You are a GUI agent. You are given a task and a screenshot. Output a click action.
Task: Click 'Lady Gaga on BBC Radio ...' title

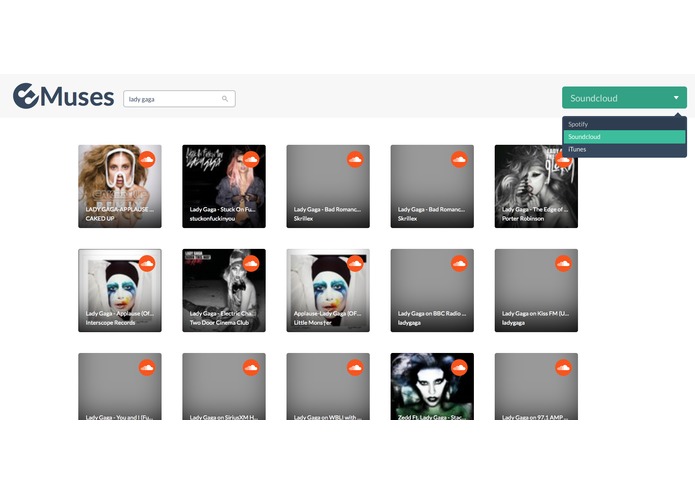(432, 313)
